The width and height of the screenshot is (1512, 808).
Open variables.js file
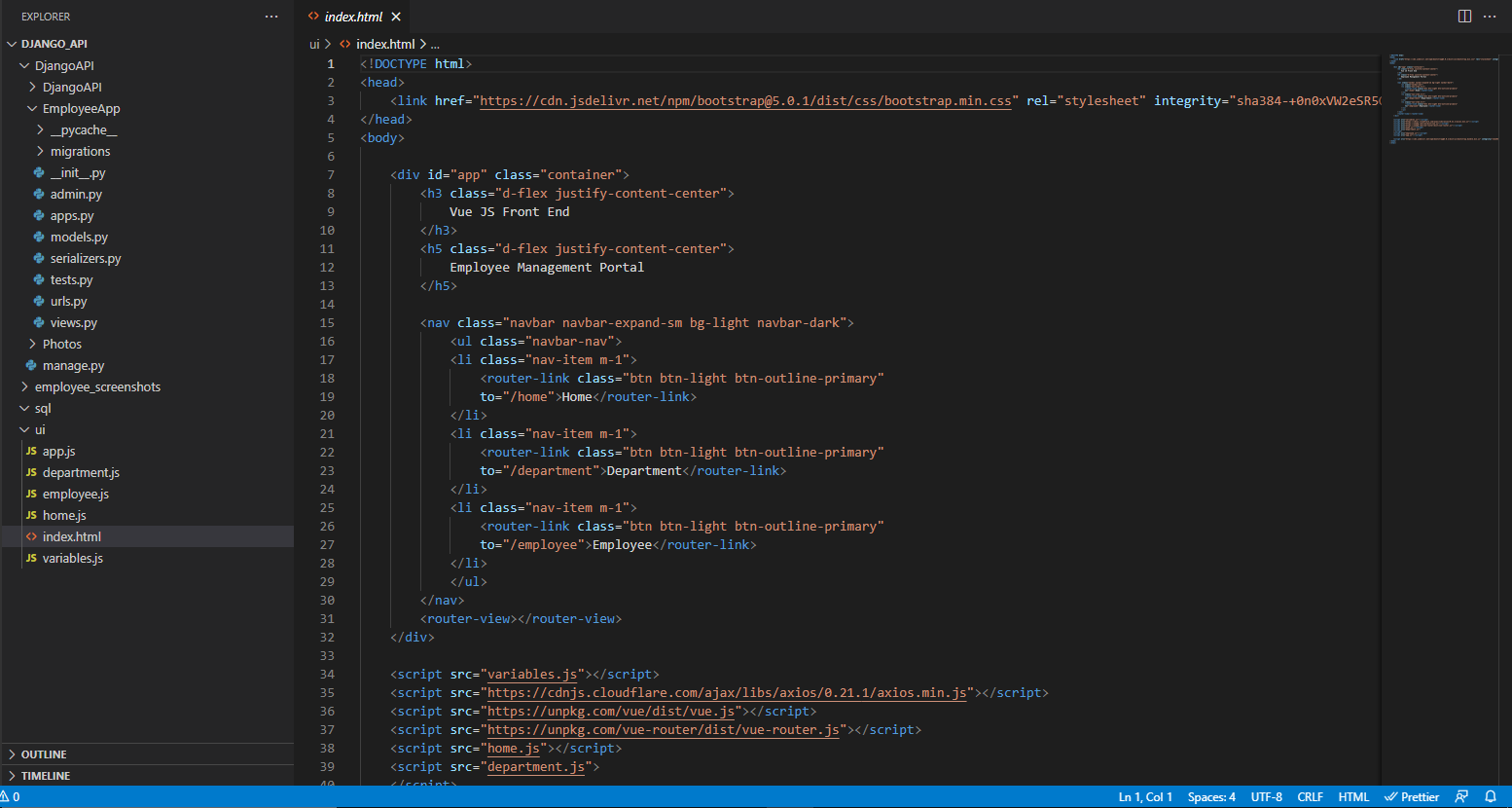[147, 558]
